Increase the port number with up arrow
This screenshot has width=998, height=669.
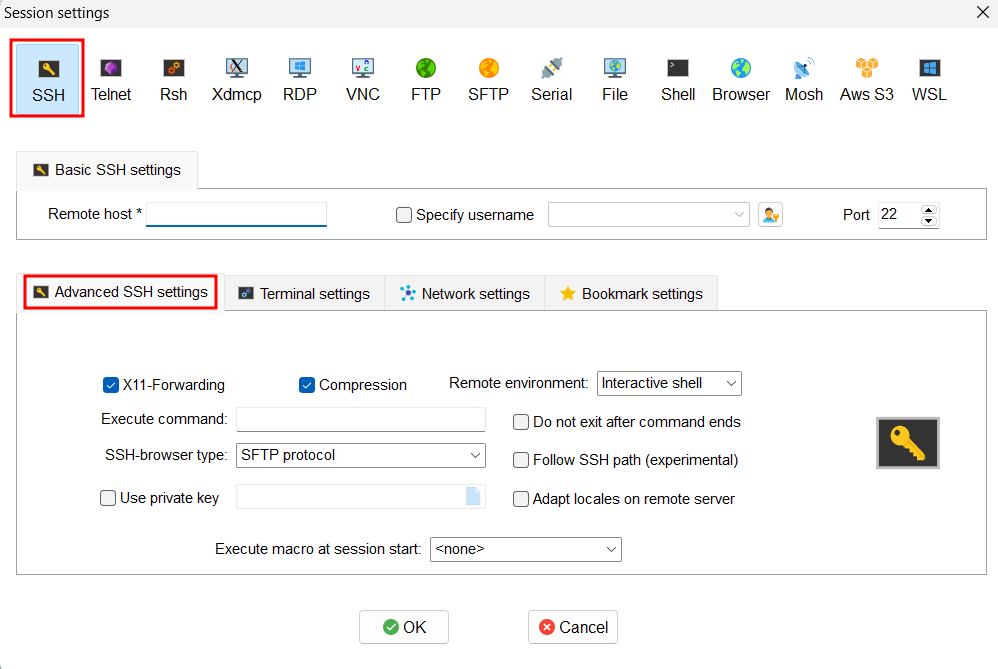tap(929, 209)
